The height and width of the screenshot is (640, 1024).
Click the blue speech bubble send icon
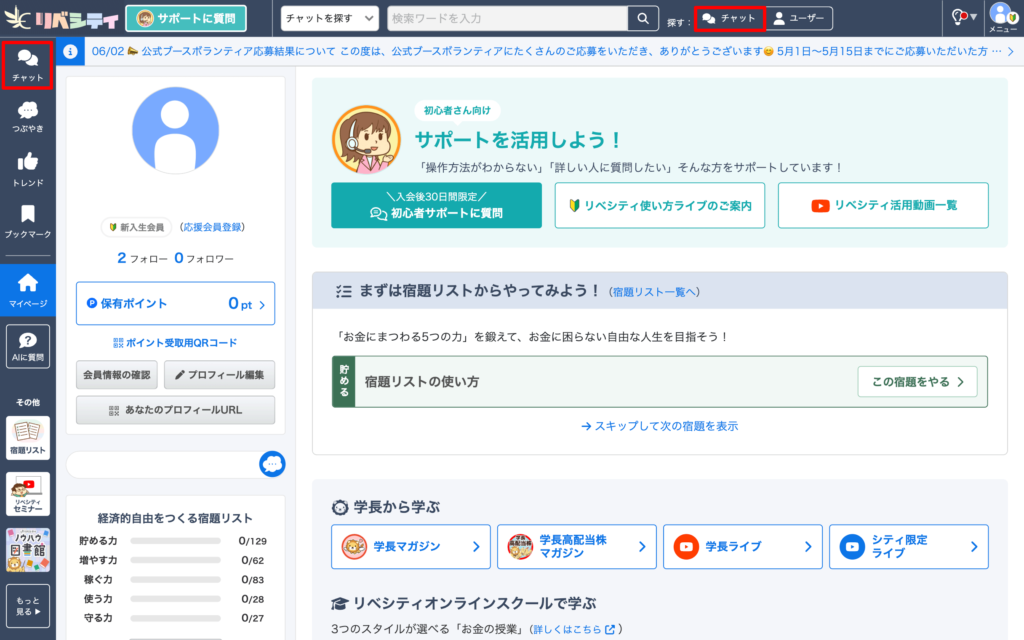point(272,464)
